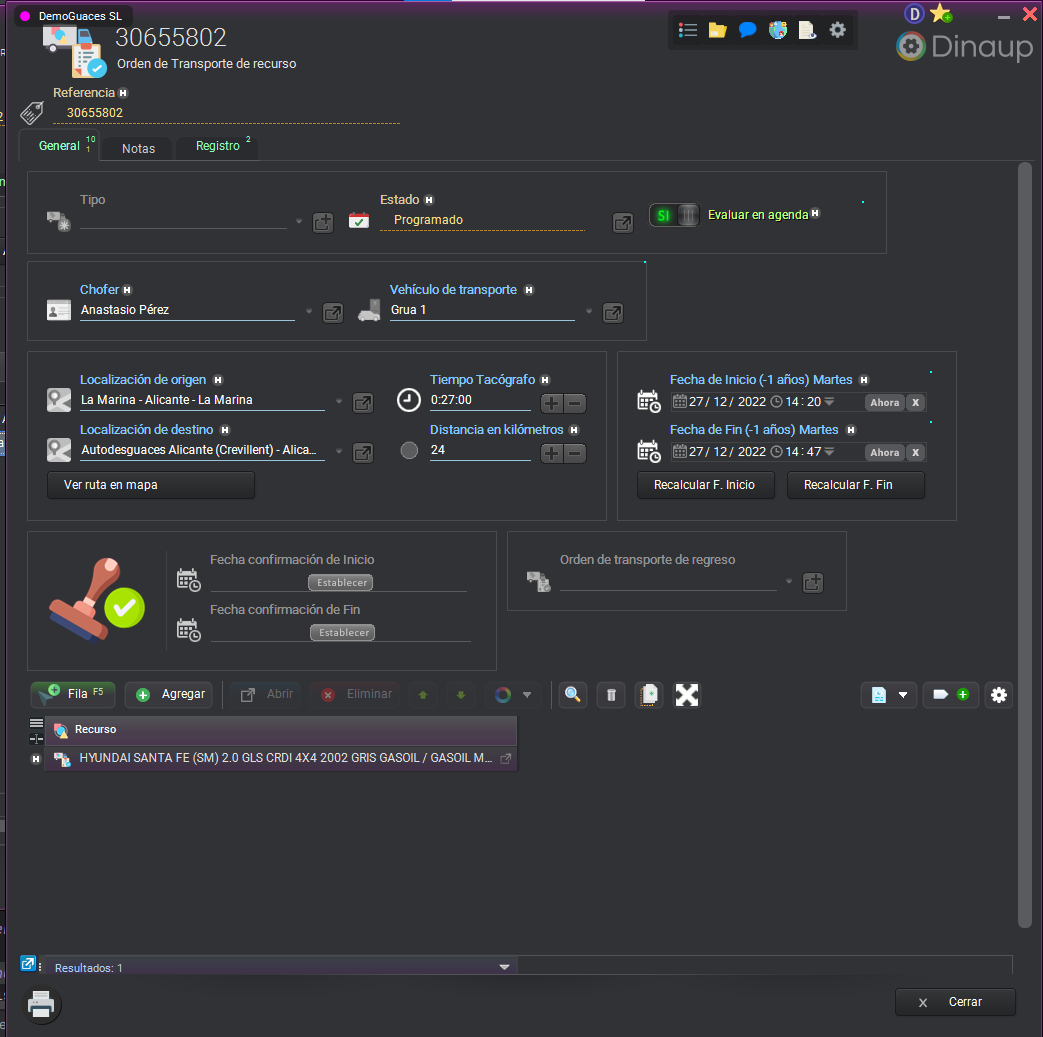Click the printer icon at bottom left

[40, 1004]
